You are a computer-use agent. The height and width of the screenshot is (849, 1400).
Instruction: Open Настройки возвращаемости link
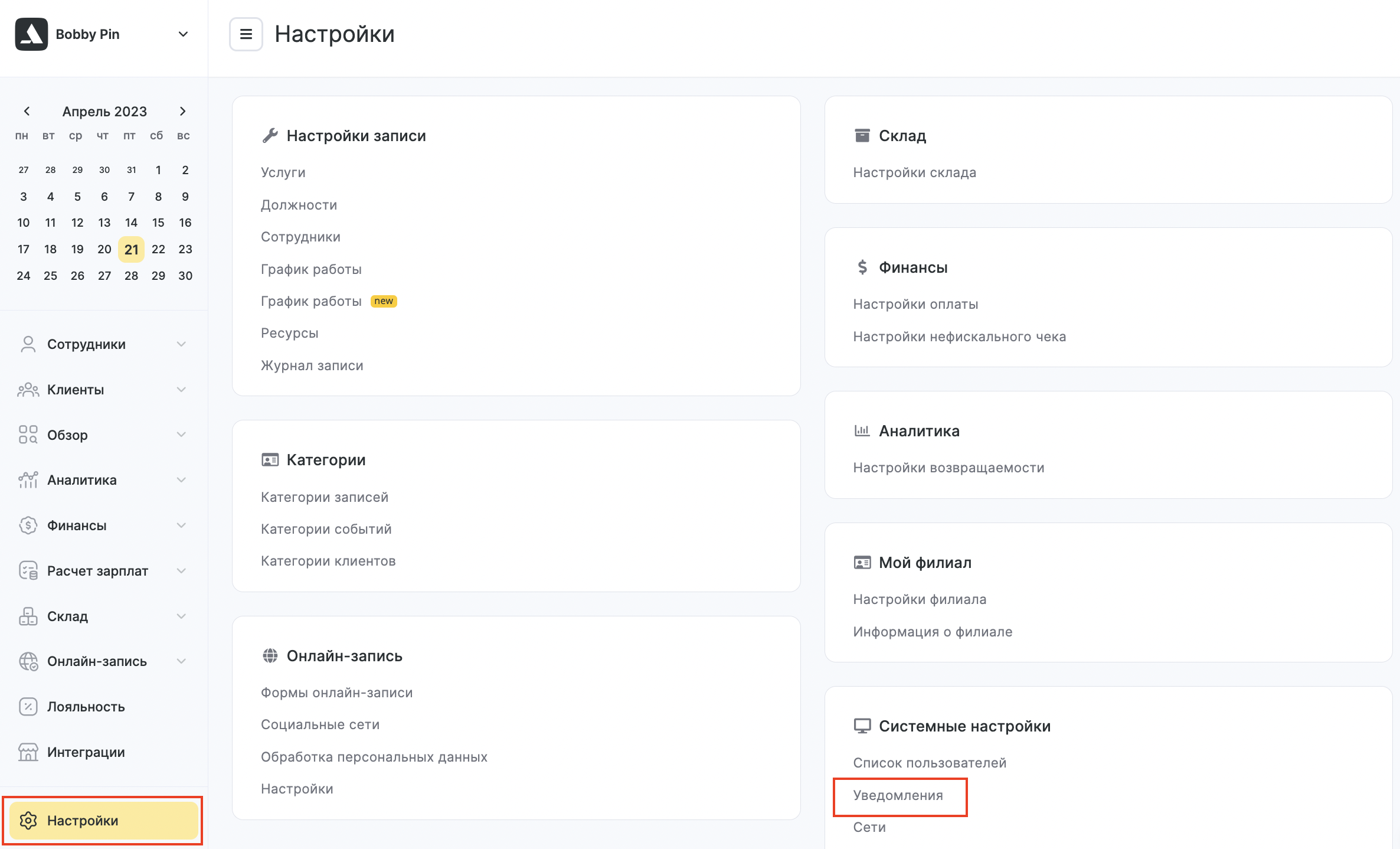click(x=948, y=468)
